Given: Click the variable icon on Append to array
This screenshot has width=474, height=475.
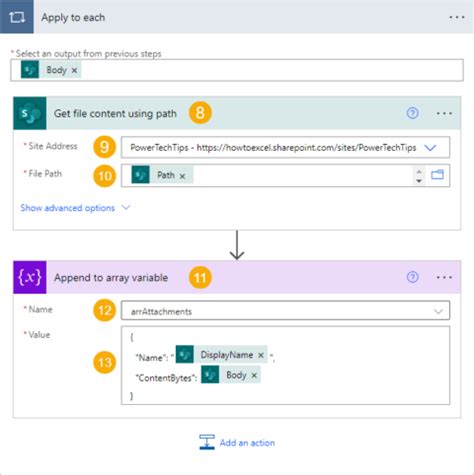Looking at the screenshot, I should coord(30,277).
